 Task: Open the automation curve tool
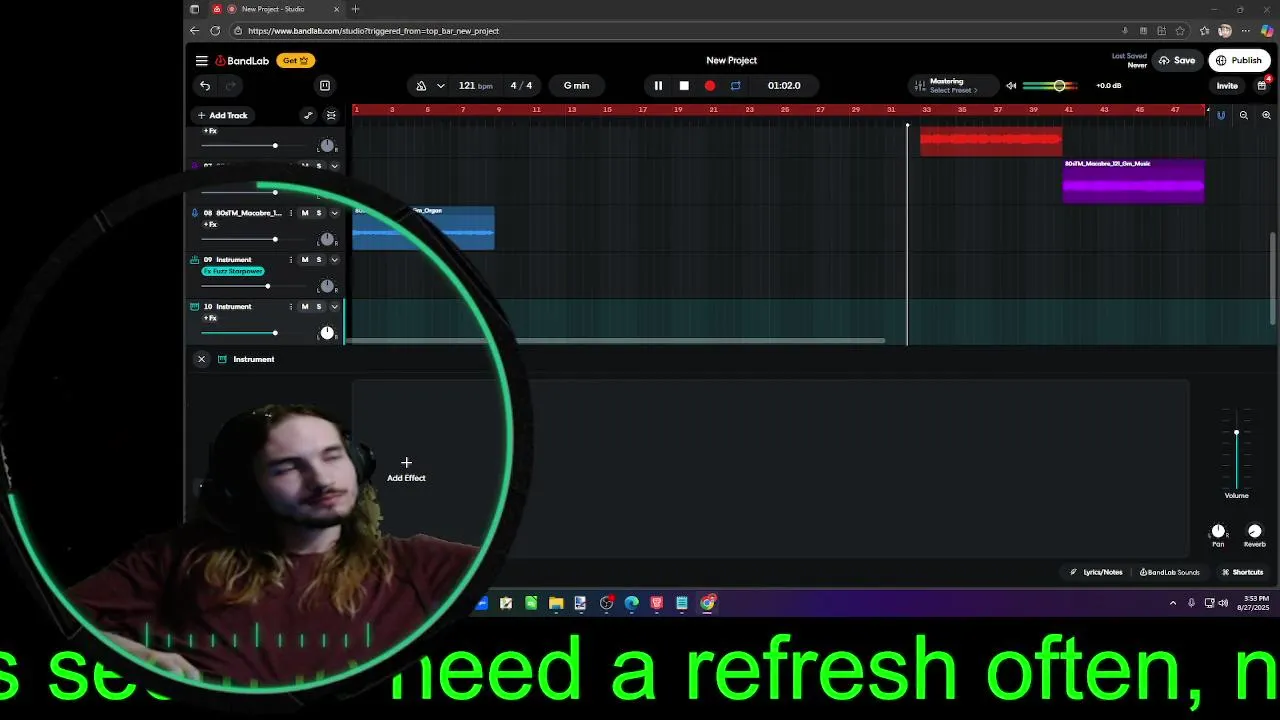point(308,115)
